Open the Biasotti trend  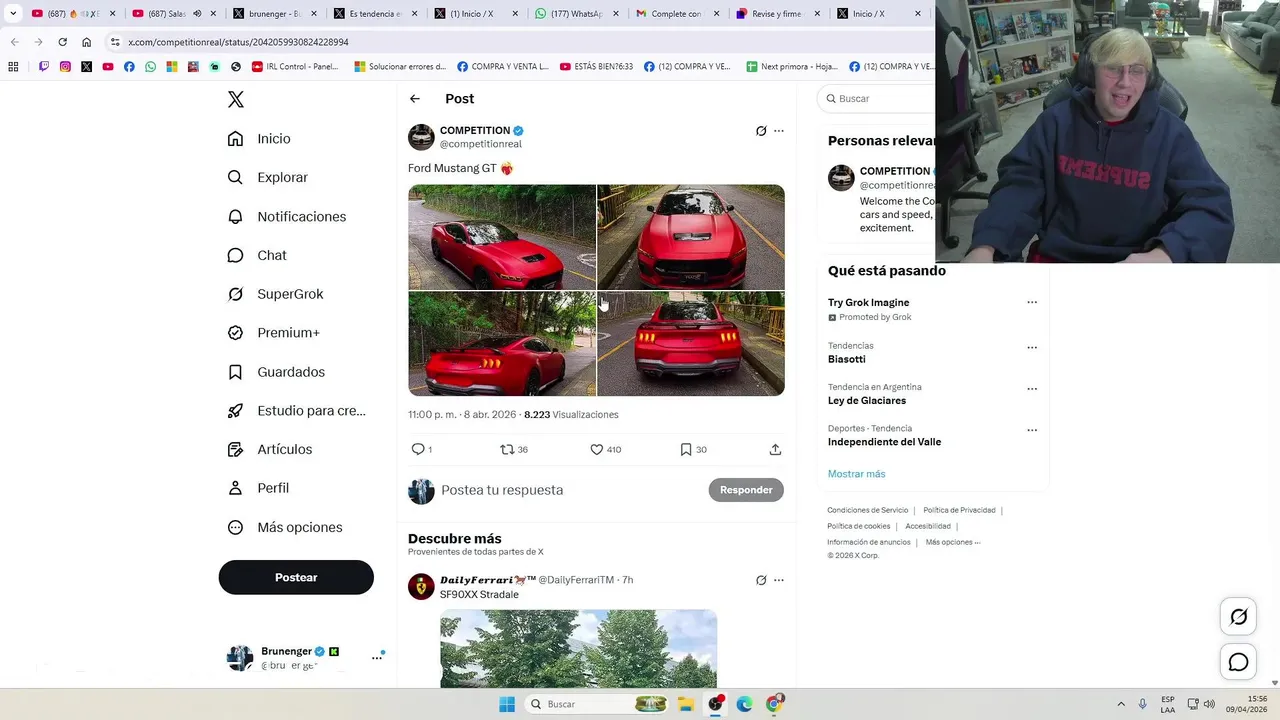click(x=847, y=359)
